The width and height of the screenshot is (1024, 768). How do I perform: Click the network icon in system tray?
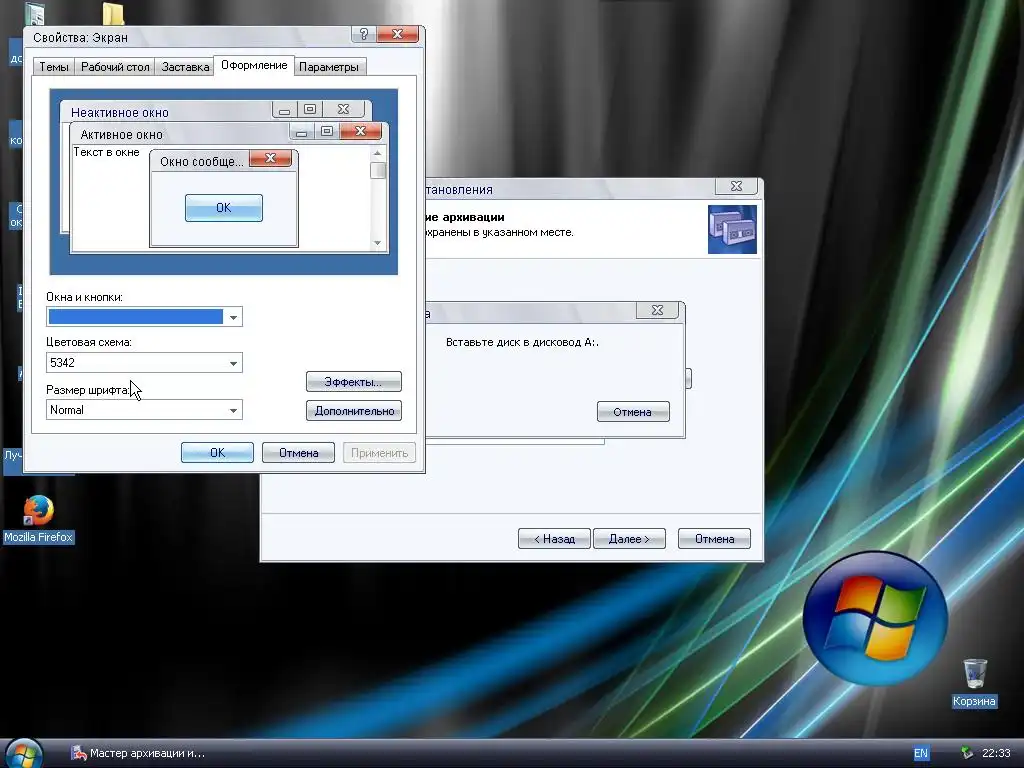point(967,753)
